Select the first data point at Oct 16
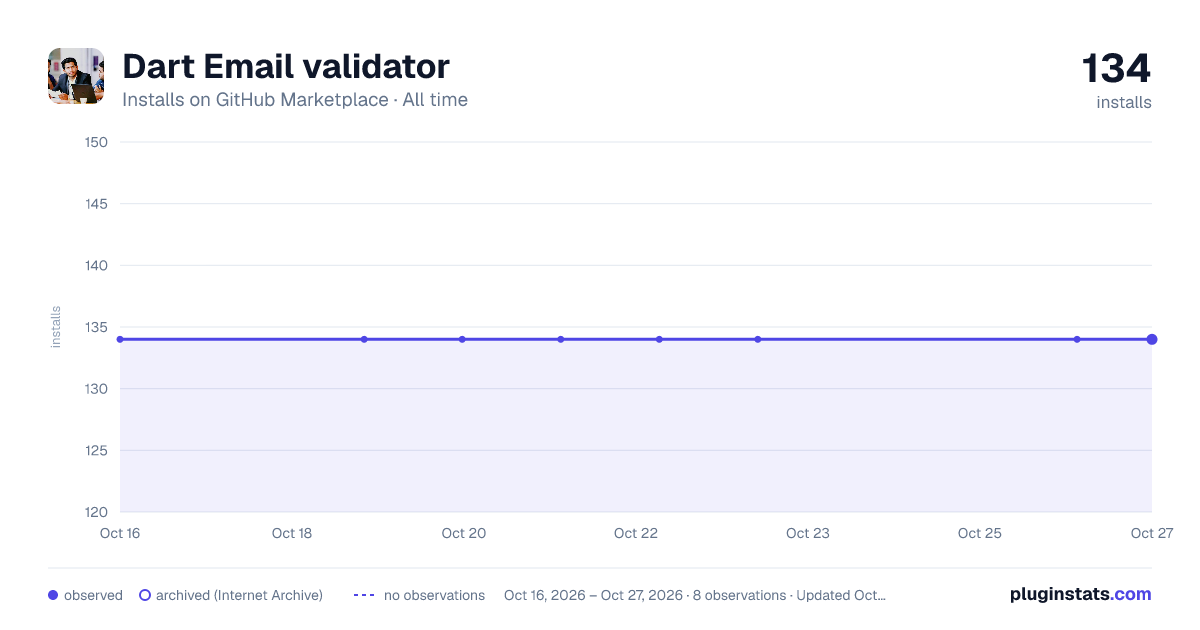 tap(120, 339)
